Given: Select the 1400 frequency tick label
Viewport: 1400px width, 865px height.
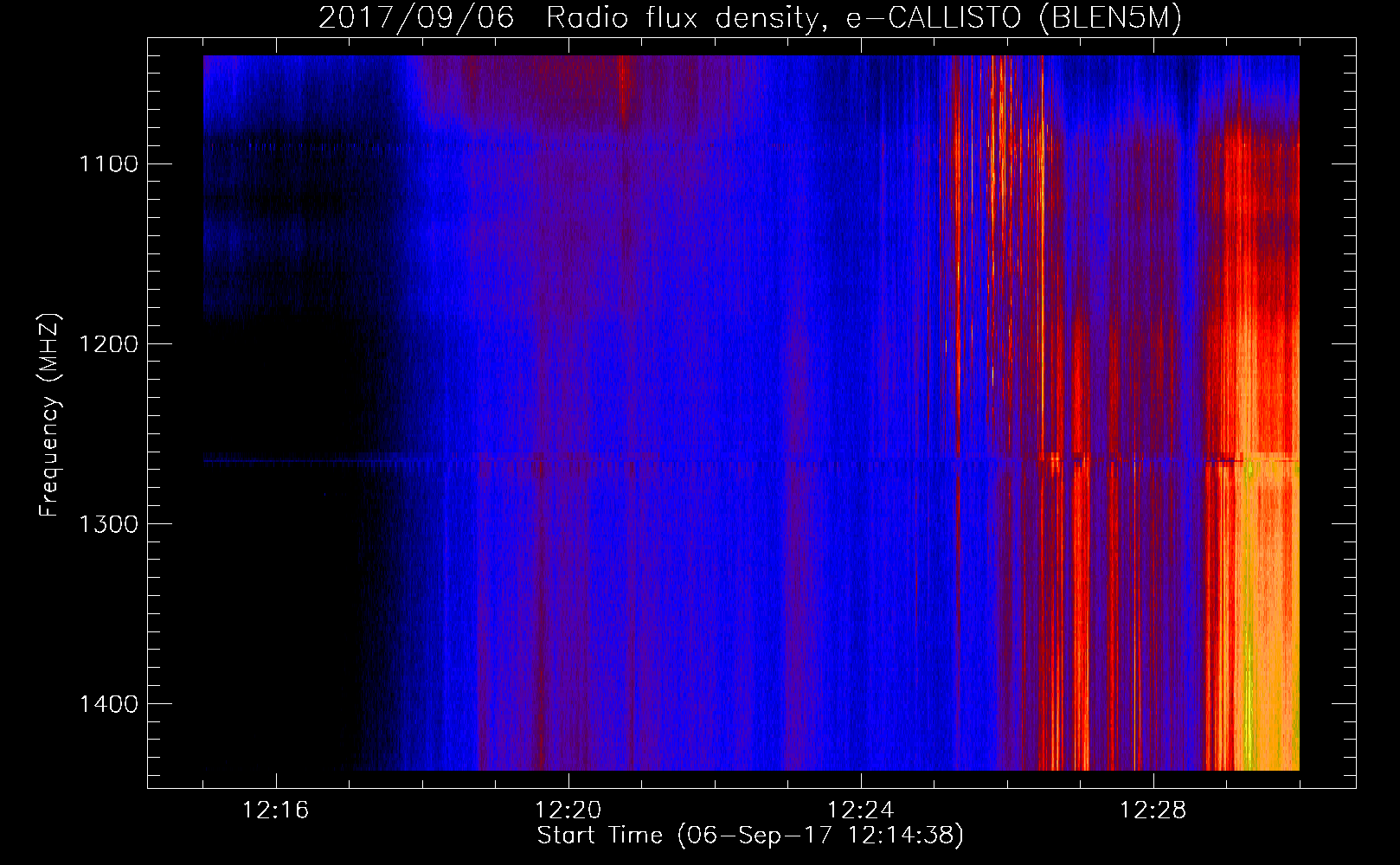Looking at the screenshot, I should click(x=108, y=704).
